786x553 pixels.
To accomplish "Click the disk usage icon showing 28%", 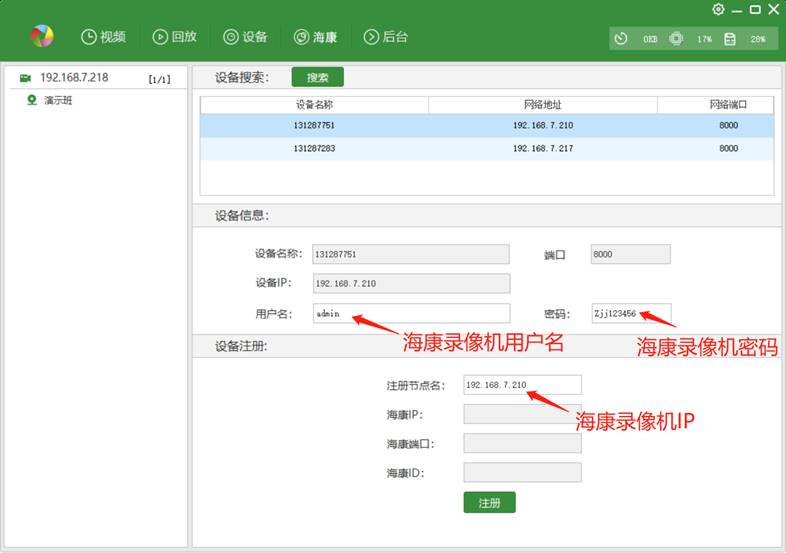I will 730,39.
